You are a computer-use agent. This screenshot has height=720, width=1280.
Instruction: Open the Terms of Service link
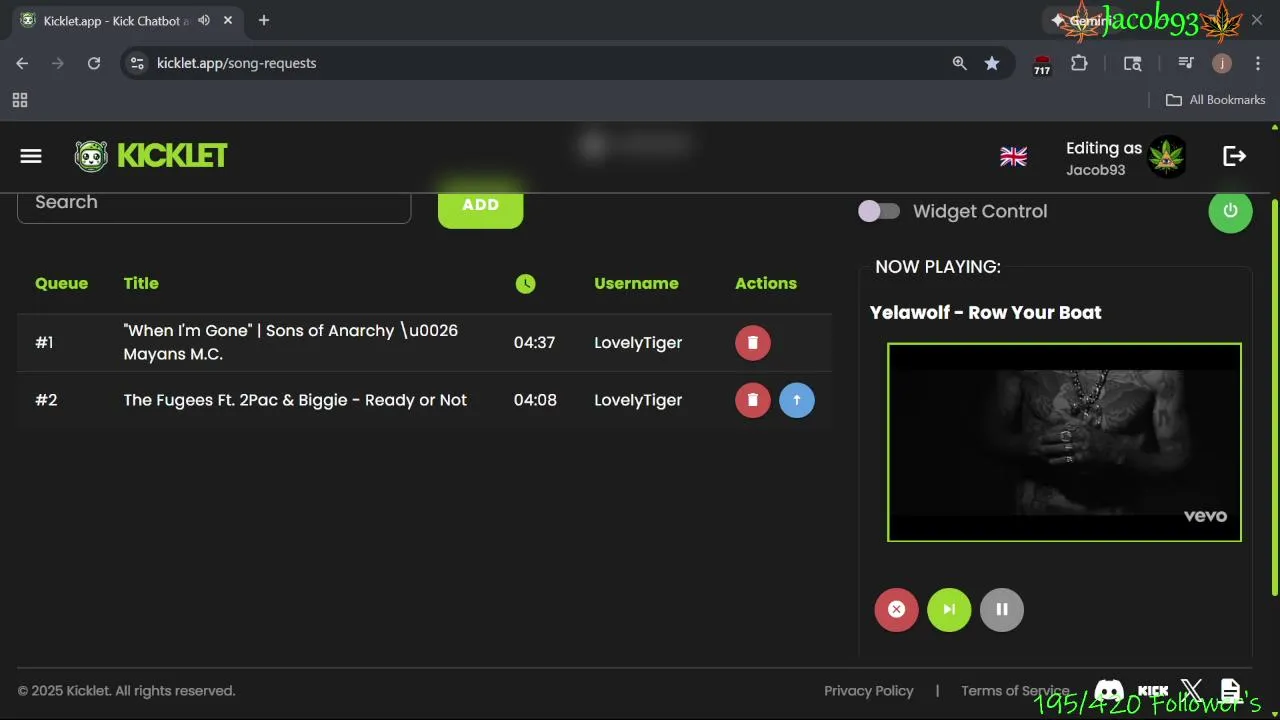1015,691
